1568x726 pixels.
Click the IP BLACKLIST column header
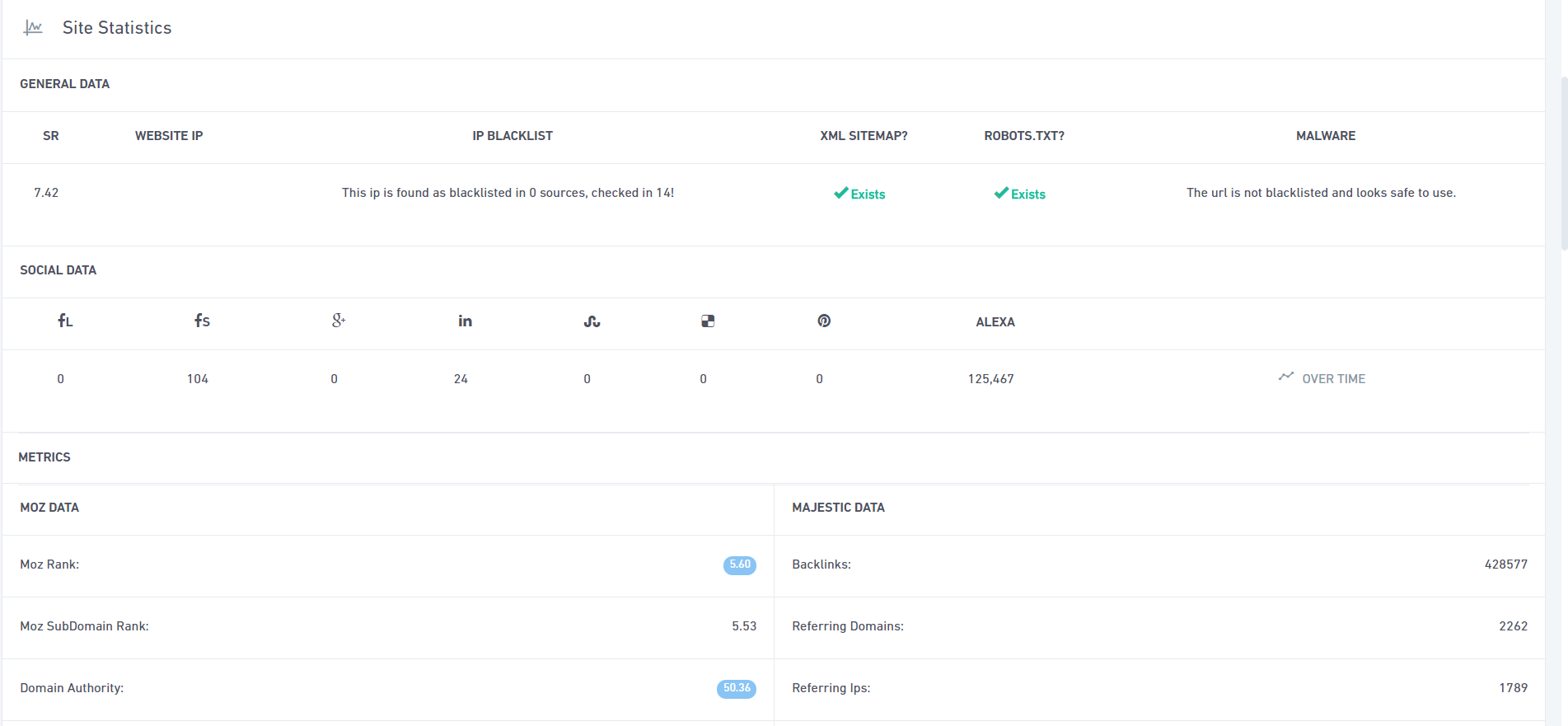(x=512, y=136)
